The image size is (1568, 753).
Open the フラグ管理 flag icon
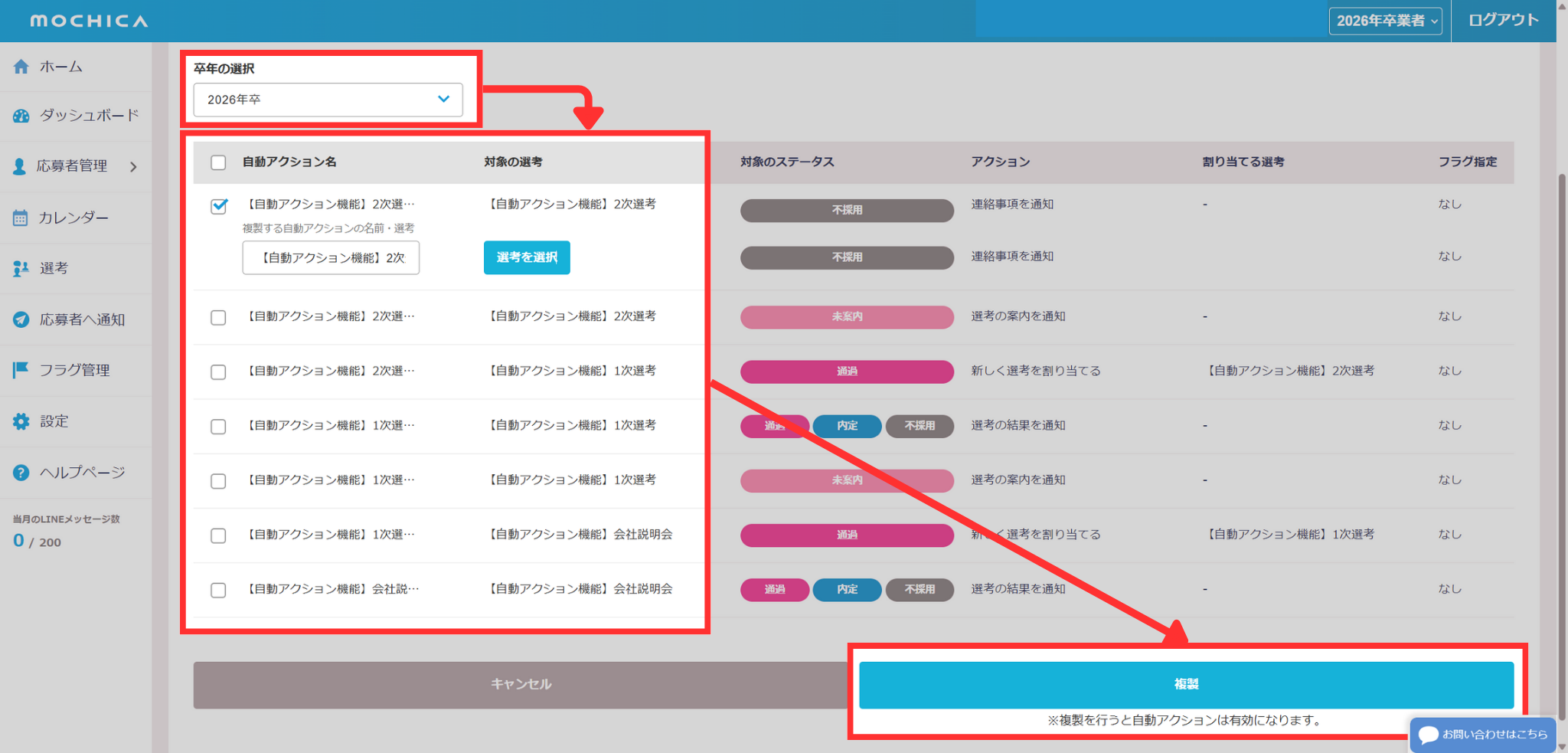pos(21,370)
